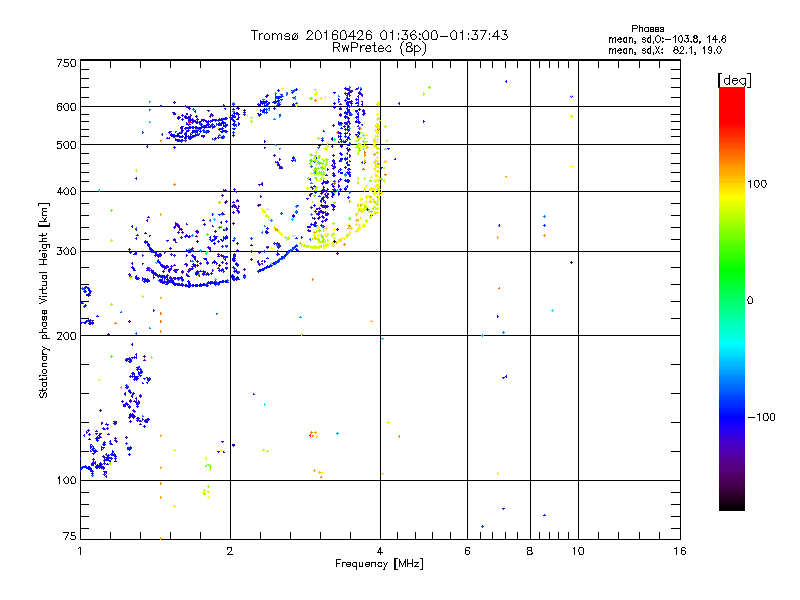Click the 'mean, sd,X: 82.1, 19.0' statistic line
The image size is (800, 600).
click(x=665, y=50)
